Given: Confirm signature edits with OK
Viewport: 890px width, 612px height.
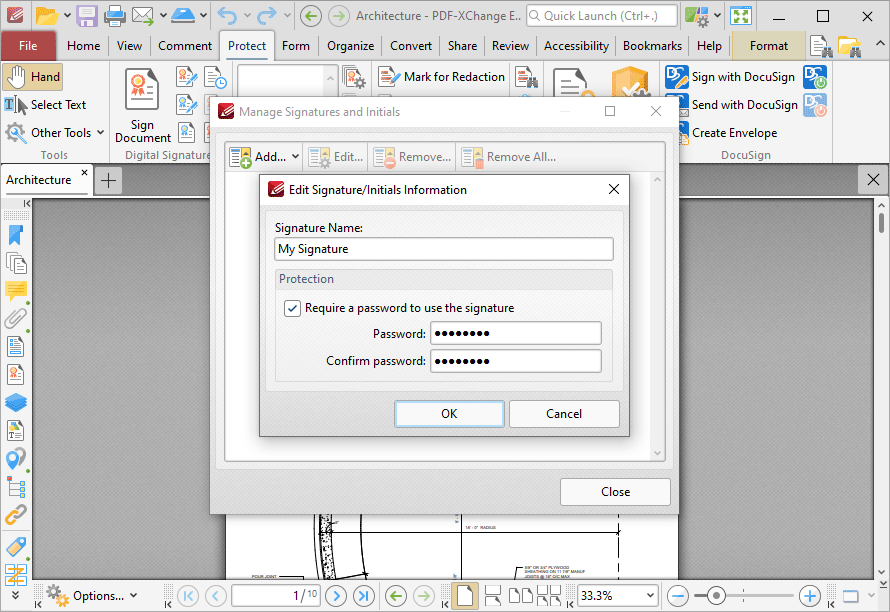Looking at the screenshot, I should pos(448,413).
